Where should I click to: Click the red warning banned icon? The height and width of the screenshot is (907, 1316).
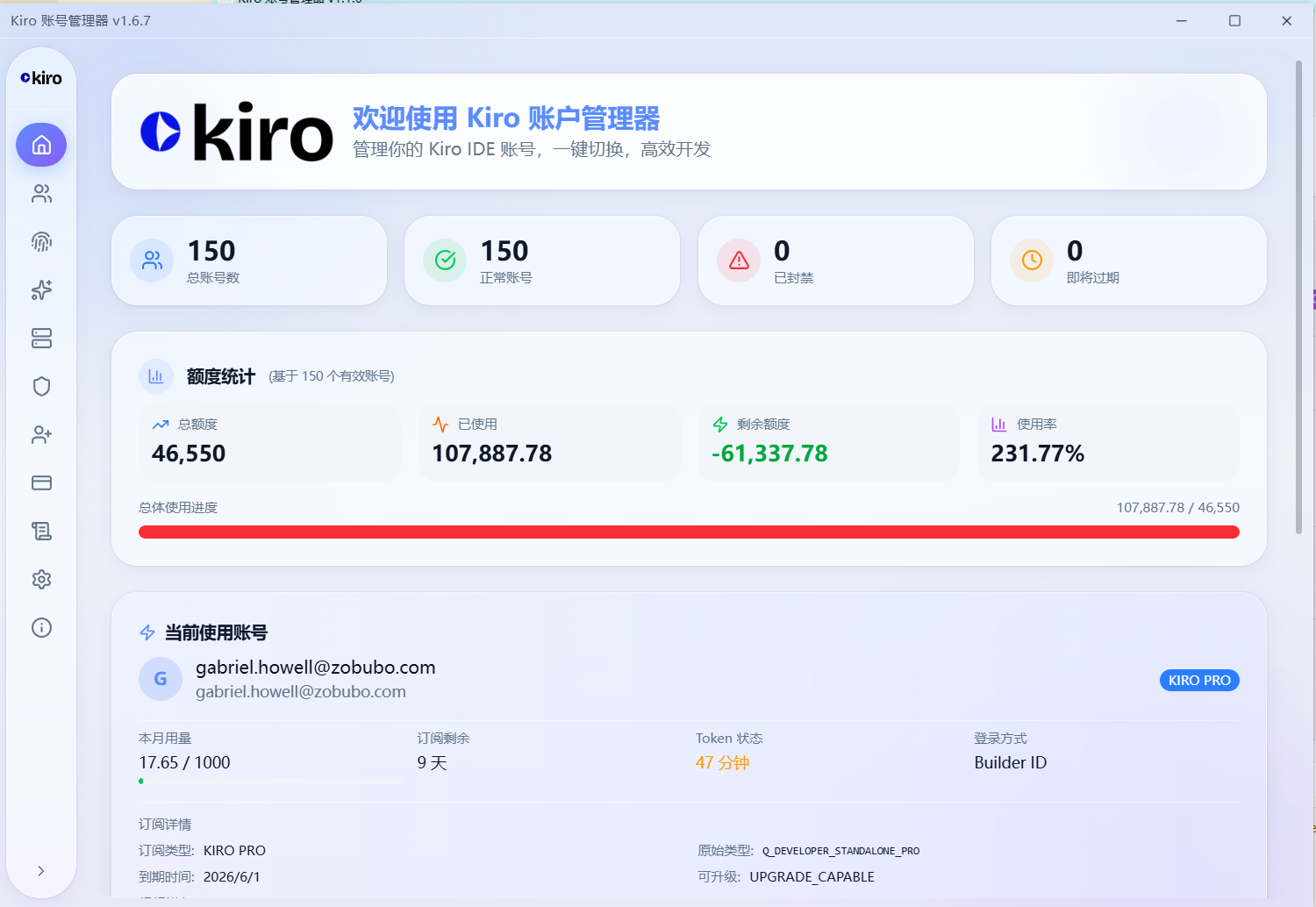click(x=739, y=261)
